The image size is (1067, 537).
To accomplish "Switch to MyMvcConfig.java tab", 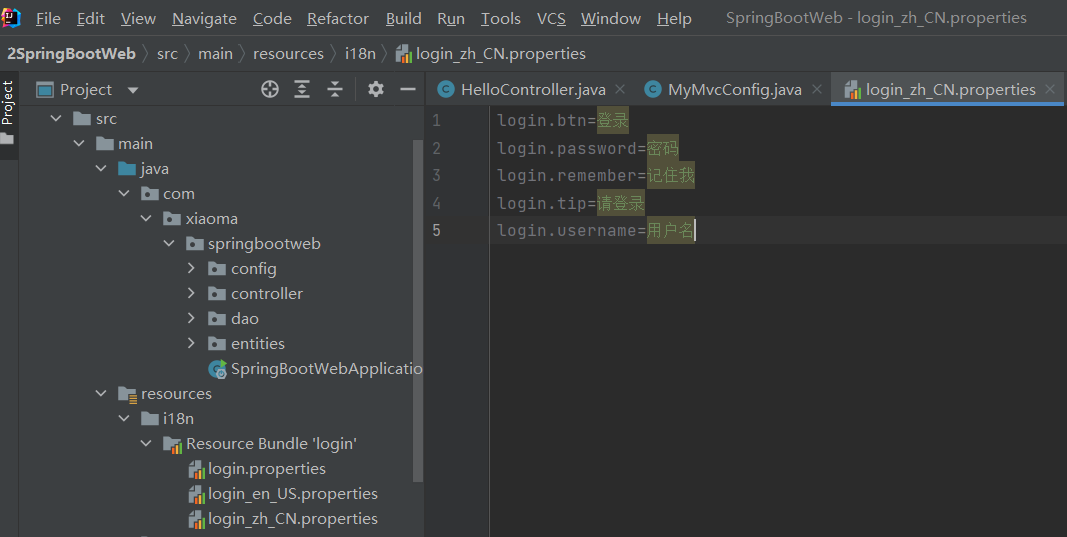I will click(x=734, y=90).
